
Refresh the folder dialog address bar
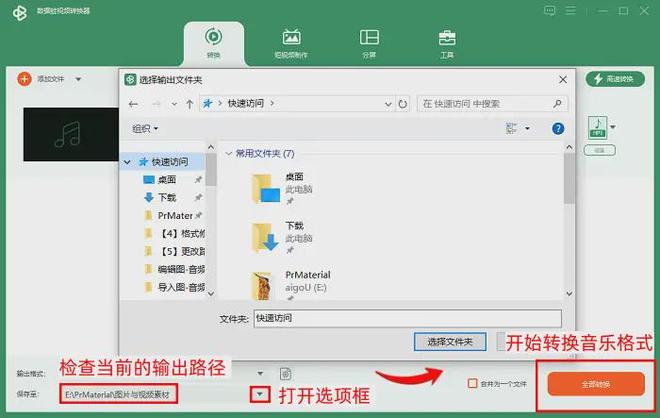coord(402,103)
